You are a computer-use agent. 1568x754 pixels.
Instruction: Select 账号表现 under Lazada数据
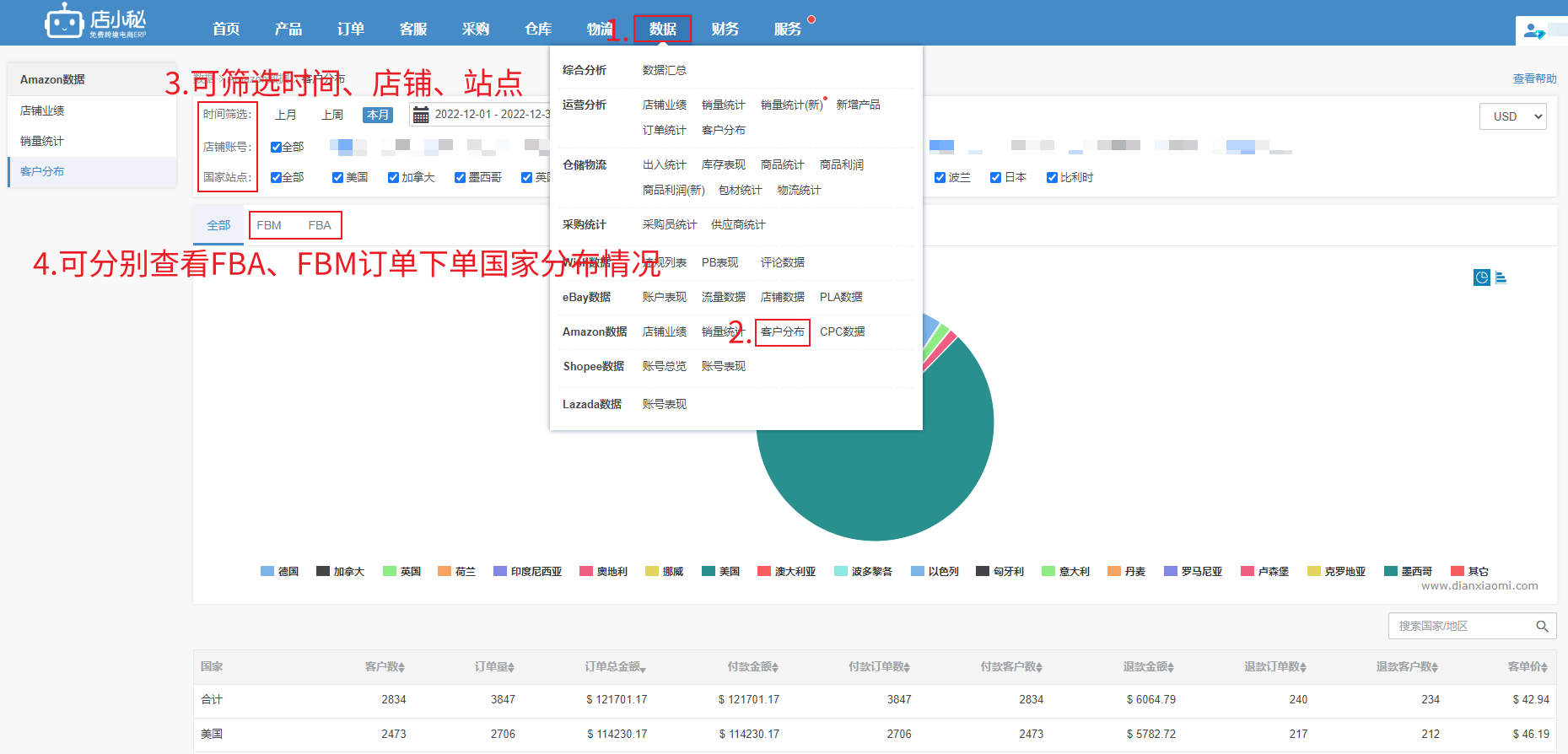(x=665, y=404)
